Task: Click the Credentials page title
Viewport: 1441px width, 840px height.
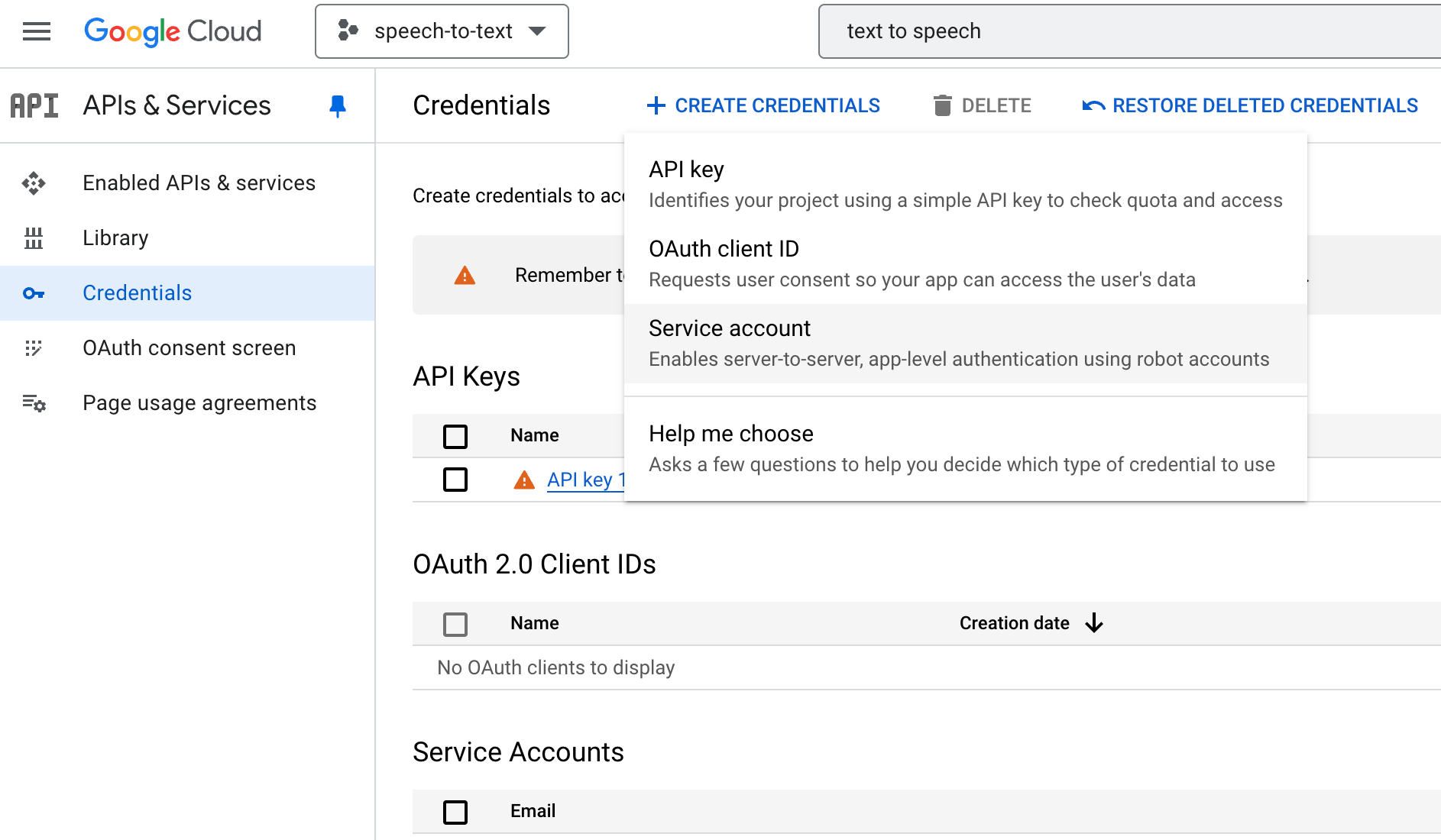Action: (x=481, y=105)
